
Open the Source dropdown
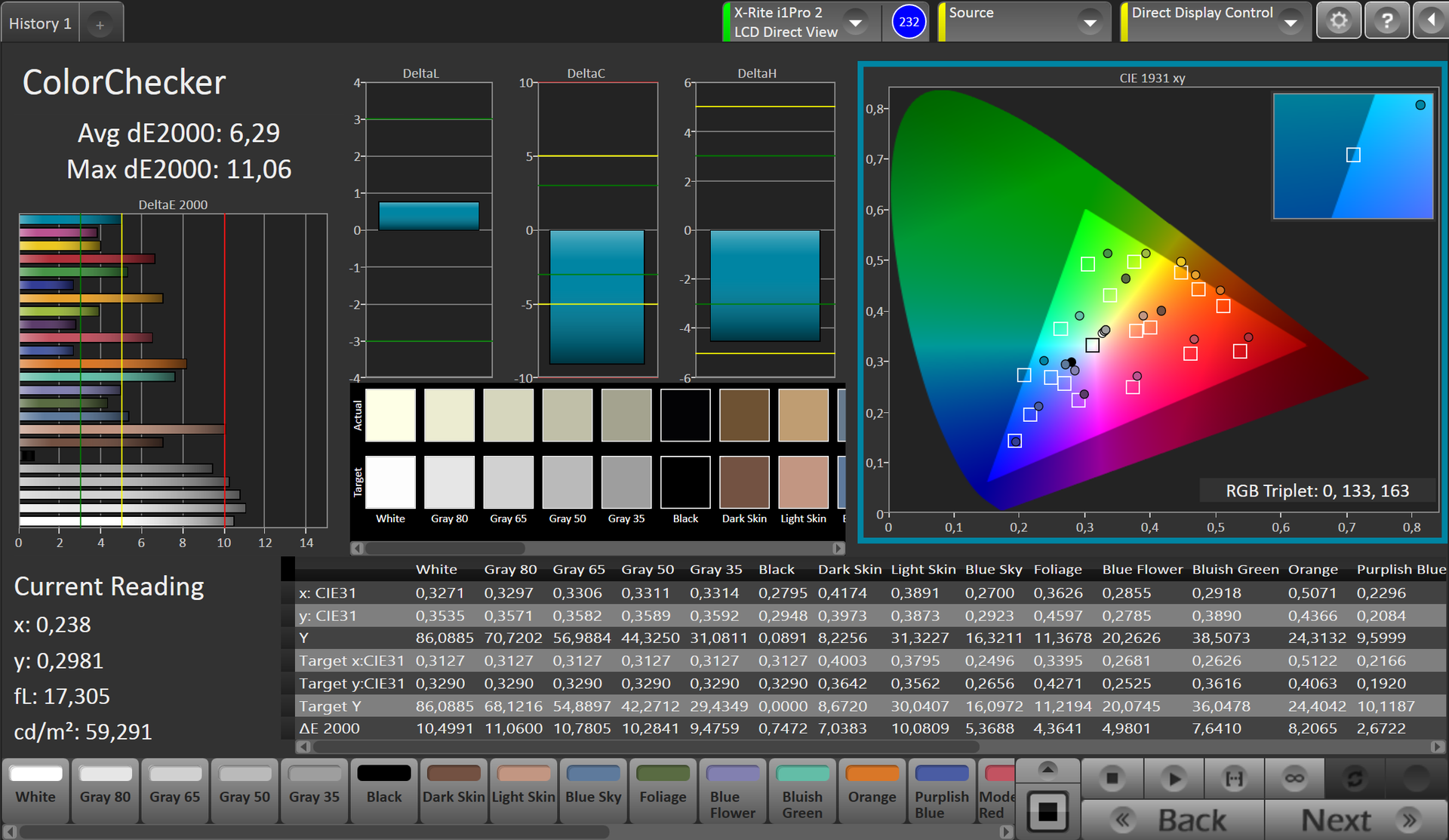1090,23
